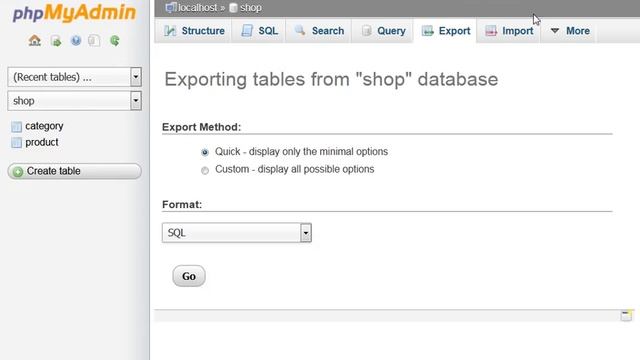Click the product table icon

pos(16,142)
